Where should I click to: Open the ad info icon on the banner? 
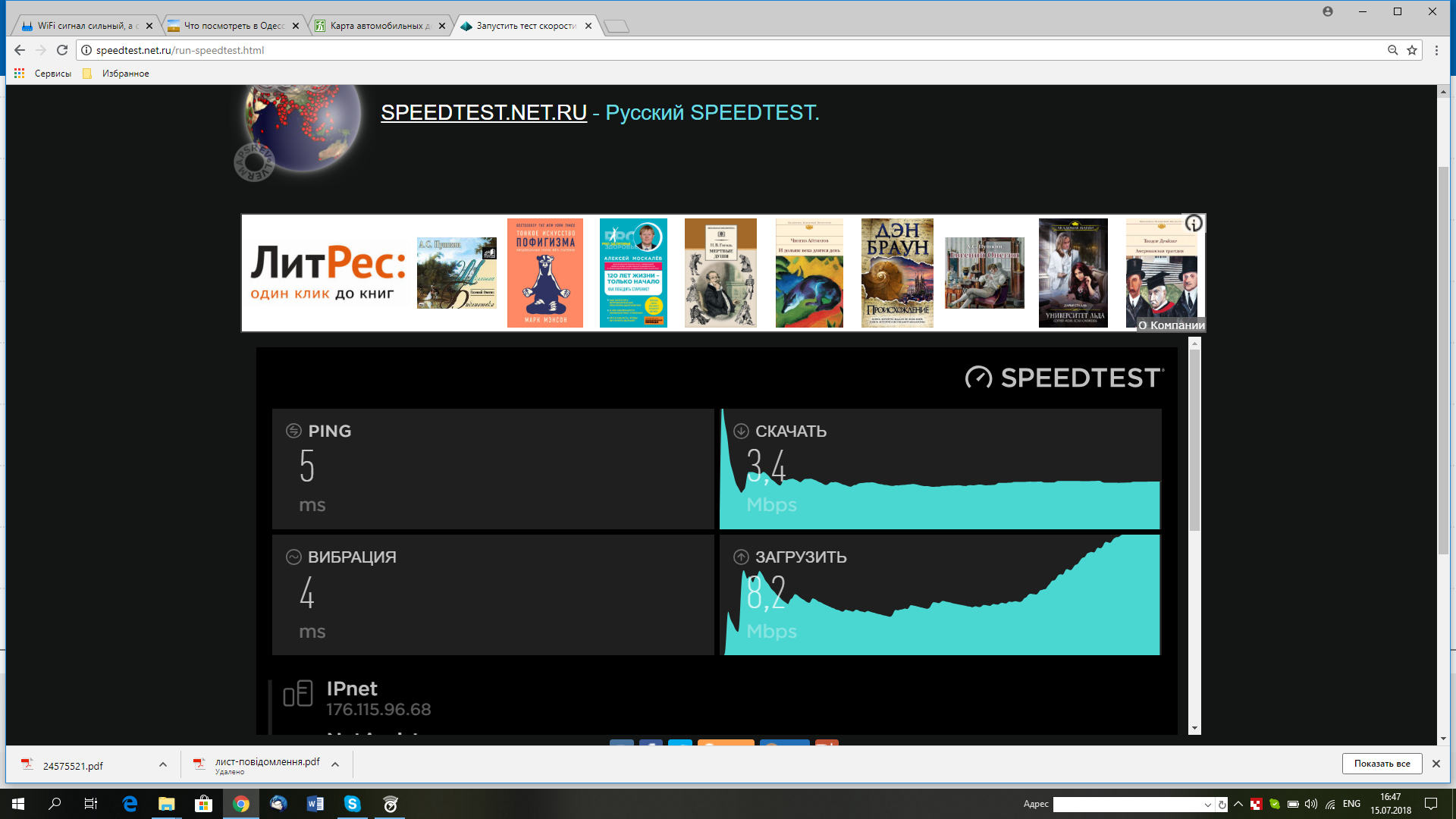1194,224
